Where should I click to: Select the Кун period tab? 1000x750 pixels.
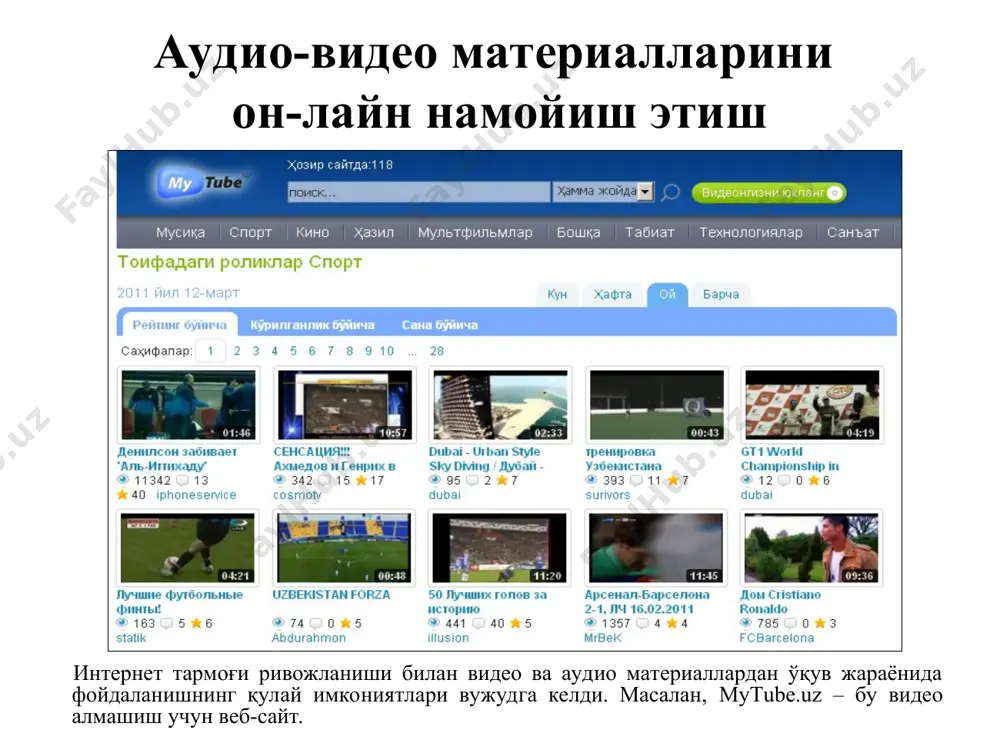point(557,294)
